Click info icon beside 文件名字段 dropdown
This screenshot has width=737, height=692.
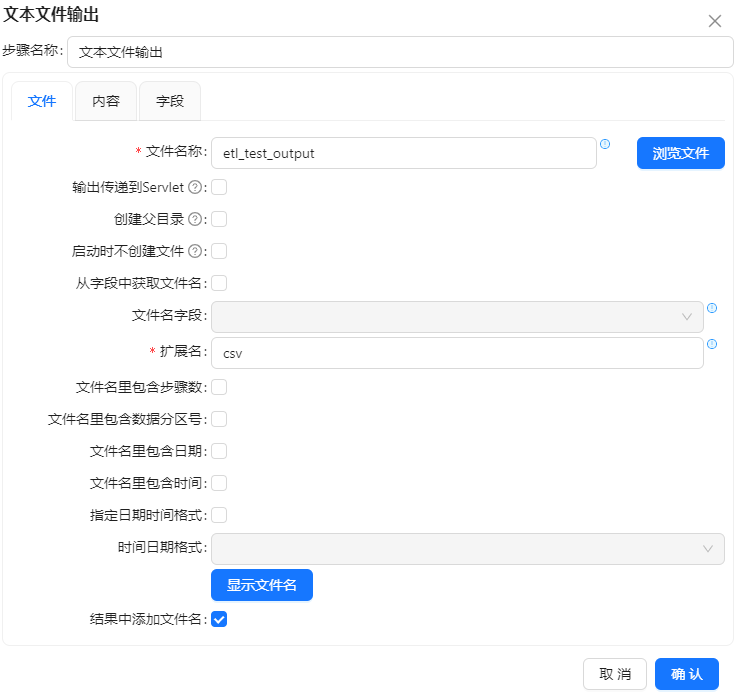point(712,308)
